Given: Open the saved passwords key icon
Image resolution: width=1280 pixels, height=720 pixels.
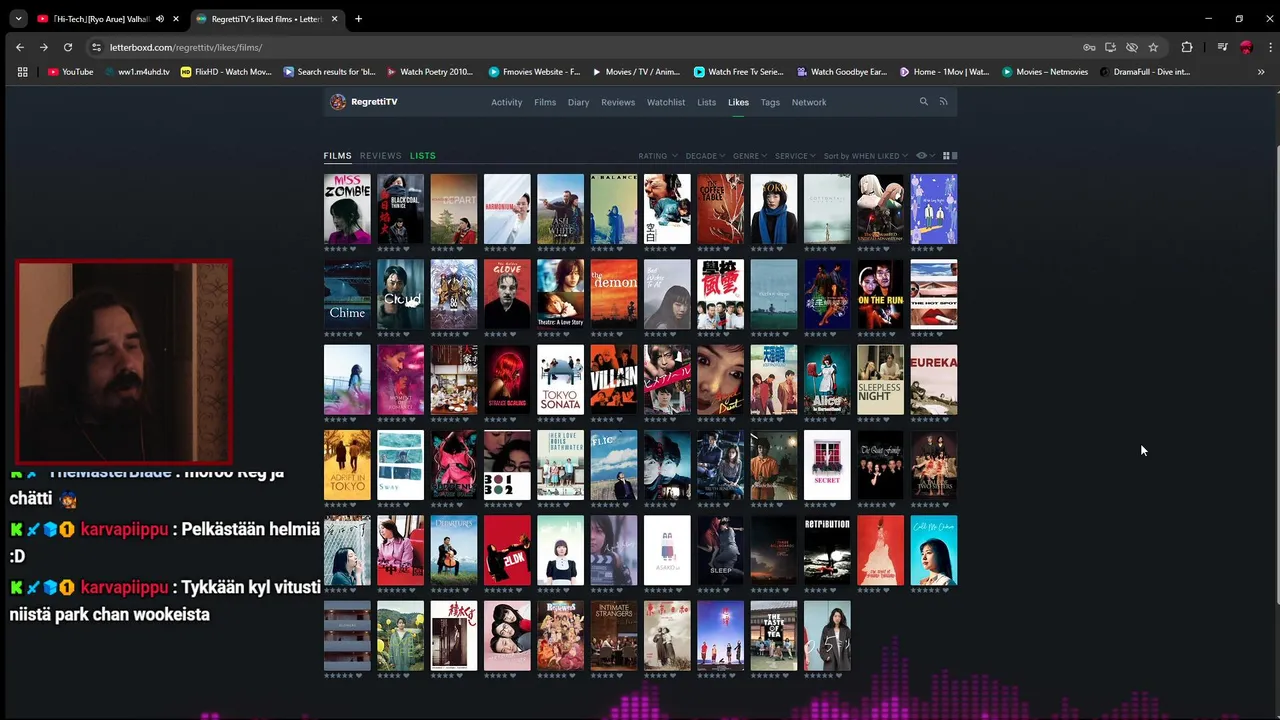Looking at the screenshot, I should point(1089,47).
